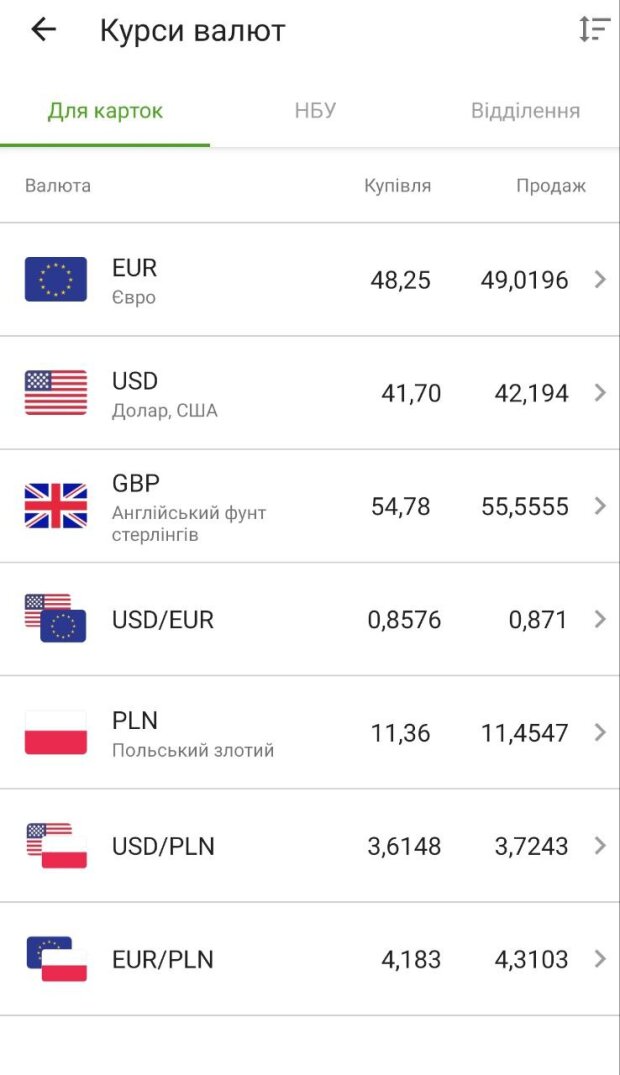The image size is (620, 1075).
Task: Switch to the НБУ tab
Action: click(x=315, y=110)
